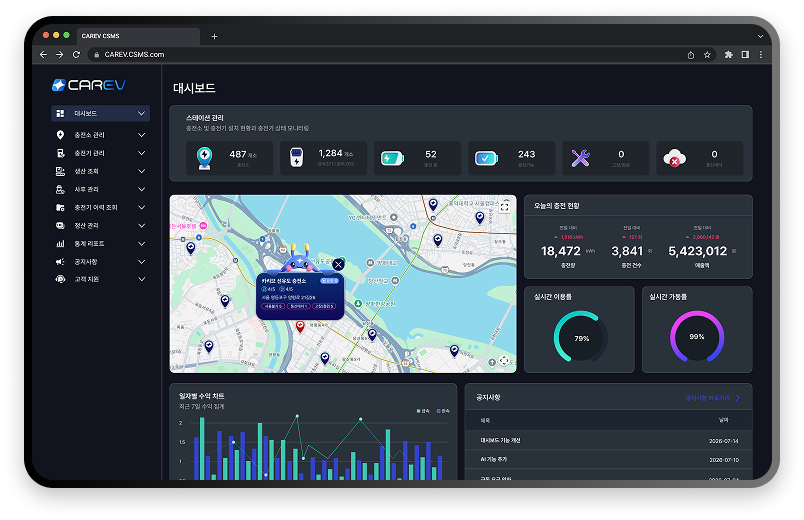
Task: Click the browser share icon
Action: point(691,55)
